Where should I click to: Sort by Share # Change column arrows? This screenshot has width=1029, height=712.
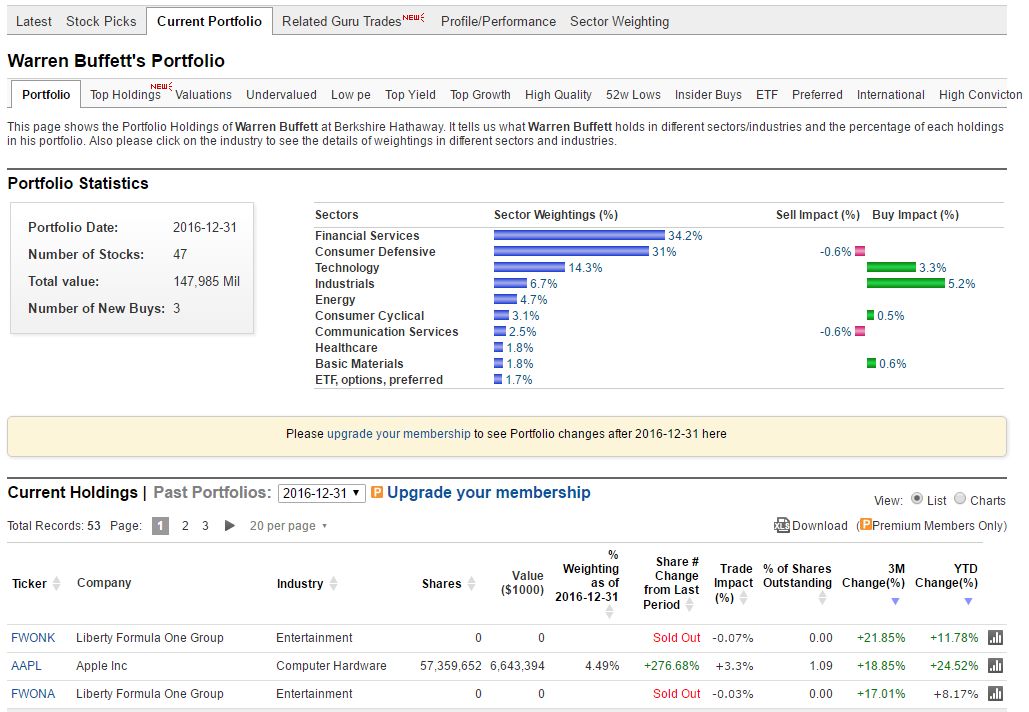[x=689, y=605]
